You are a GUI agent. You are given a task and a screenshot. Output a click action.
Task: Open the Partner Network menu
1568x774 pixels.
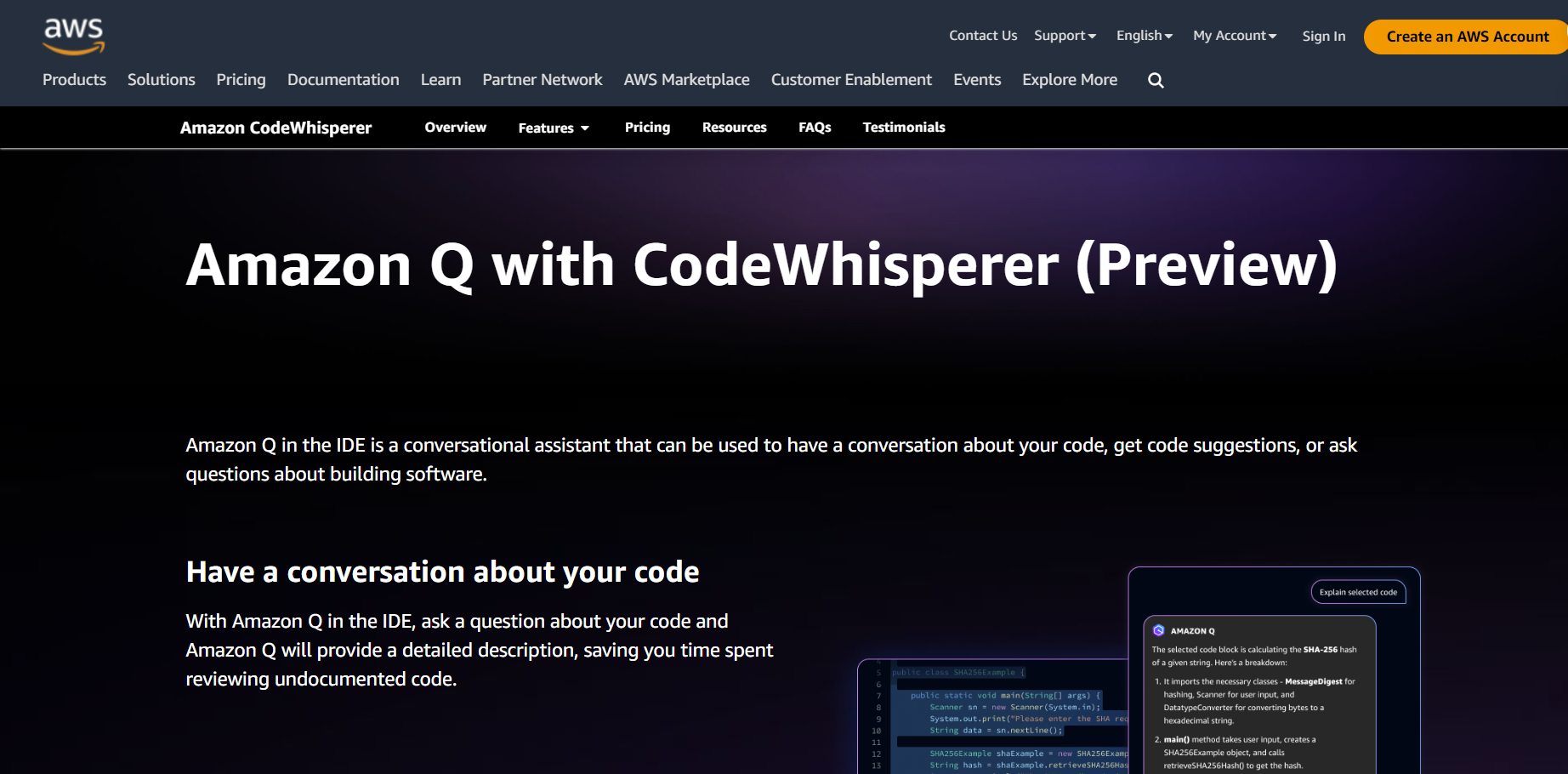(x=543, y=80)
